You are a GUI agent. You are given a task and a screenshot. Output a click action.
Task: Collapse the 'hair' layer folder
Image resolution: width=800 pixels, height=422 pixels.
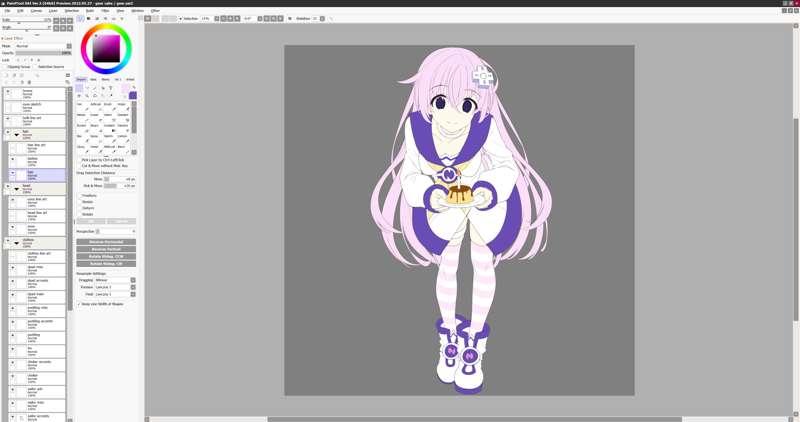tap(16, 135)
